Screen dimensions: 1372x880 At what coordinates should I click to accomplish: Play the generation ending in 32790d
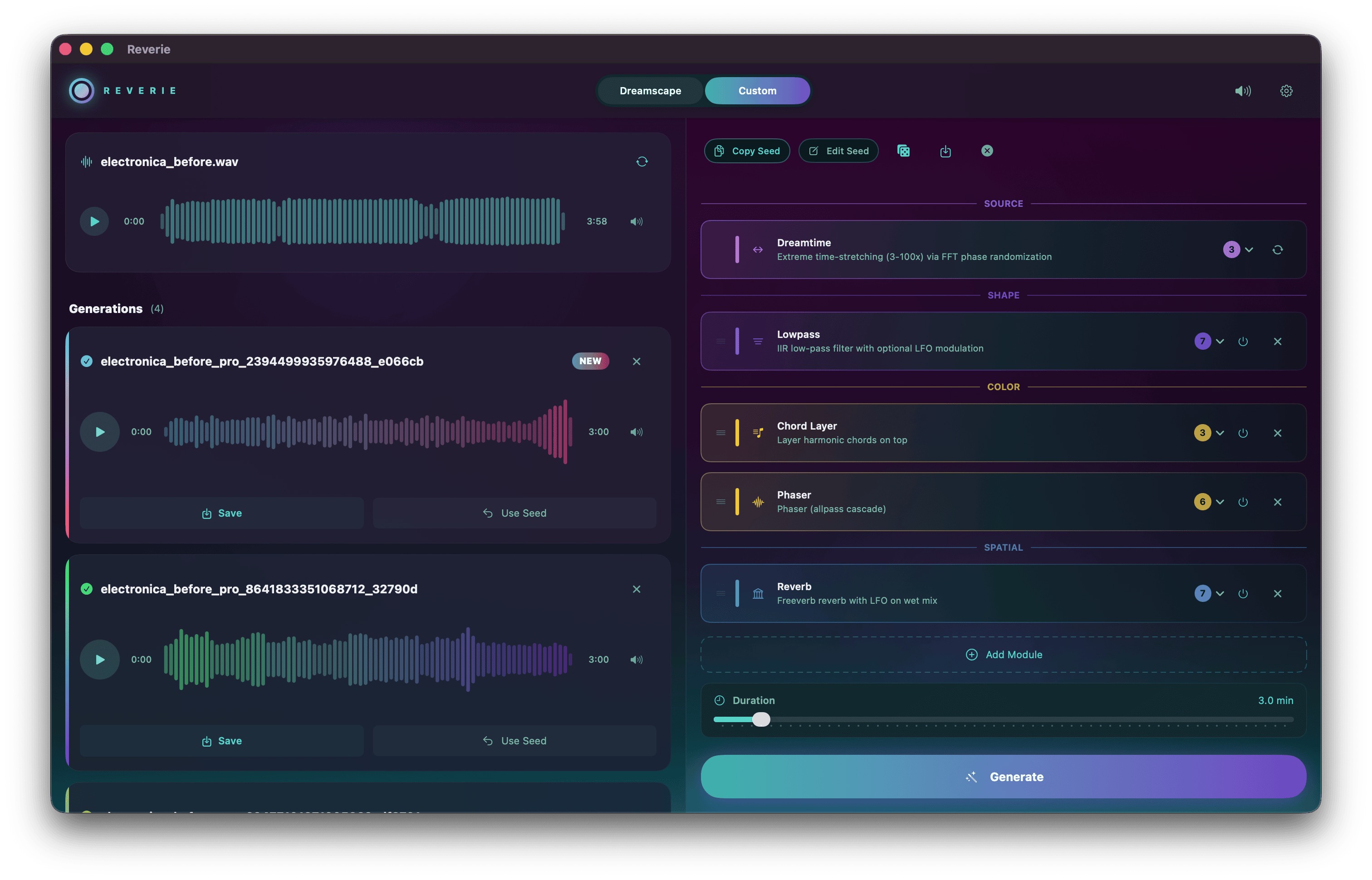point(100,660)
